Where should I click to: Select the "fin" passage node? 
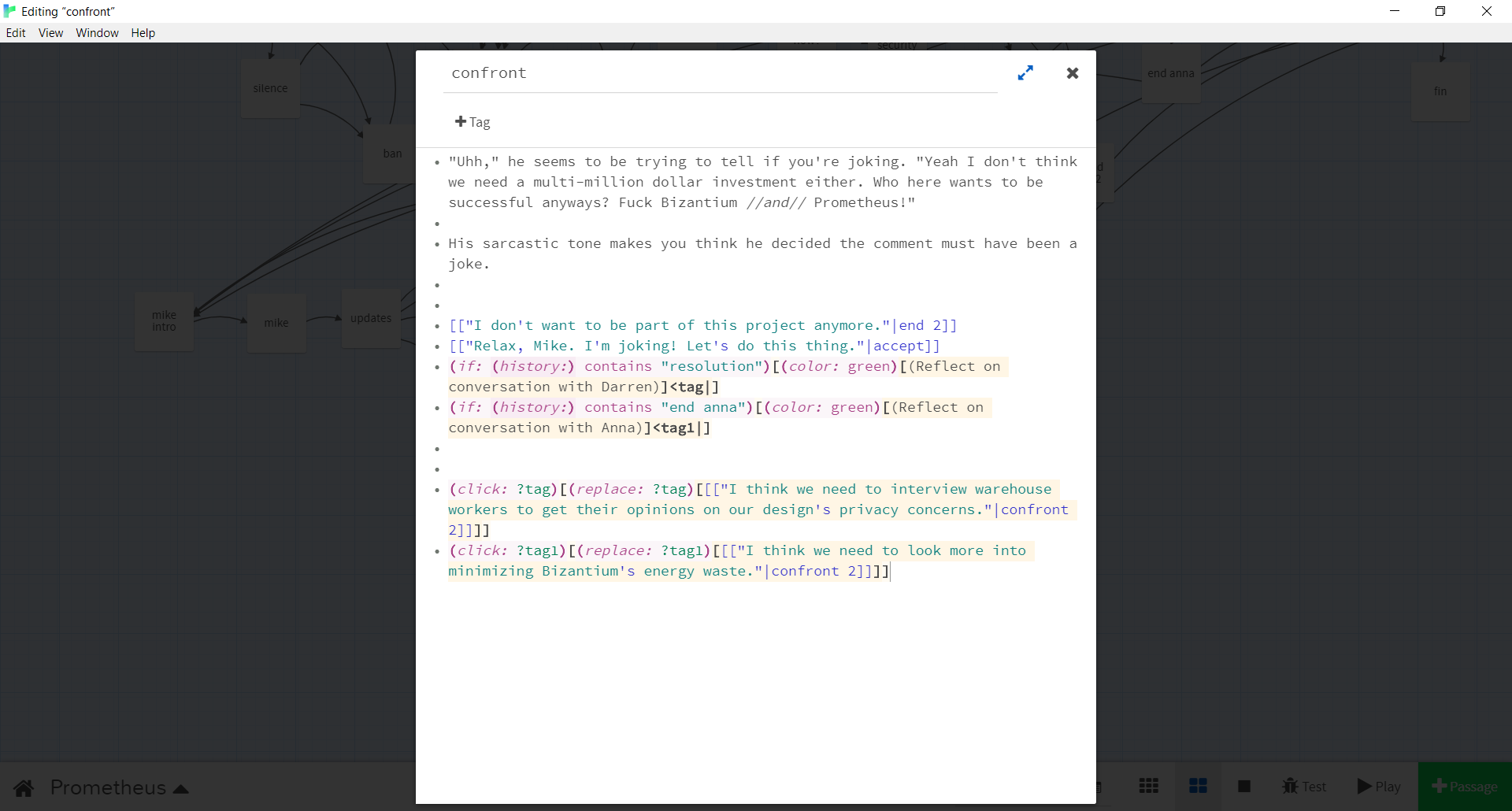(1440, 91)
